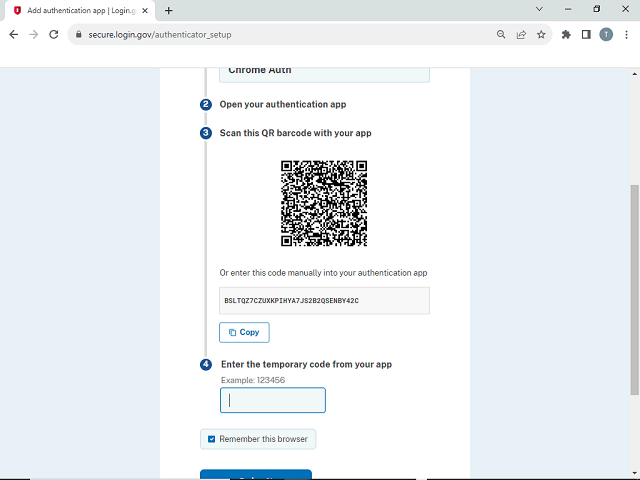Copy the manual authentication code
This screenshot has width=640, height=480.
[x=244, y=332]
